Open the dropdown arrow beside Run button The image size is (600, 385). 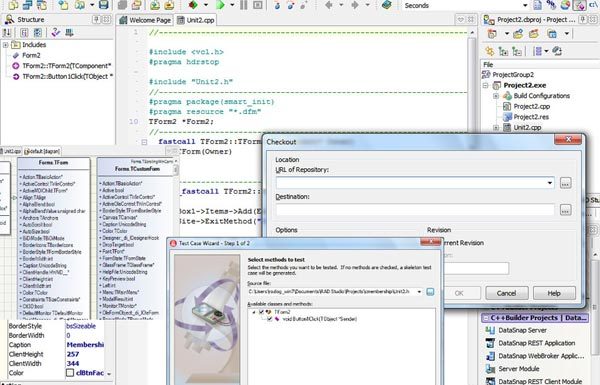pyautogui.click(x=232, y=5)
